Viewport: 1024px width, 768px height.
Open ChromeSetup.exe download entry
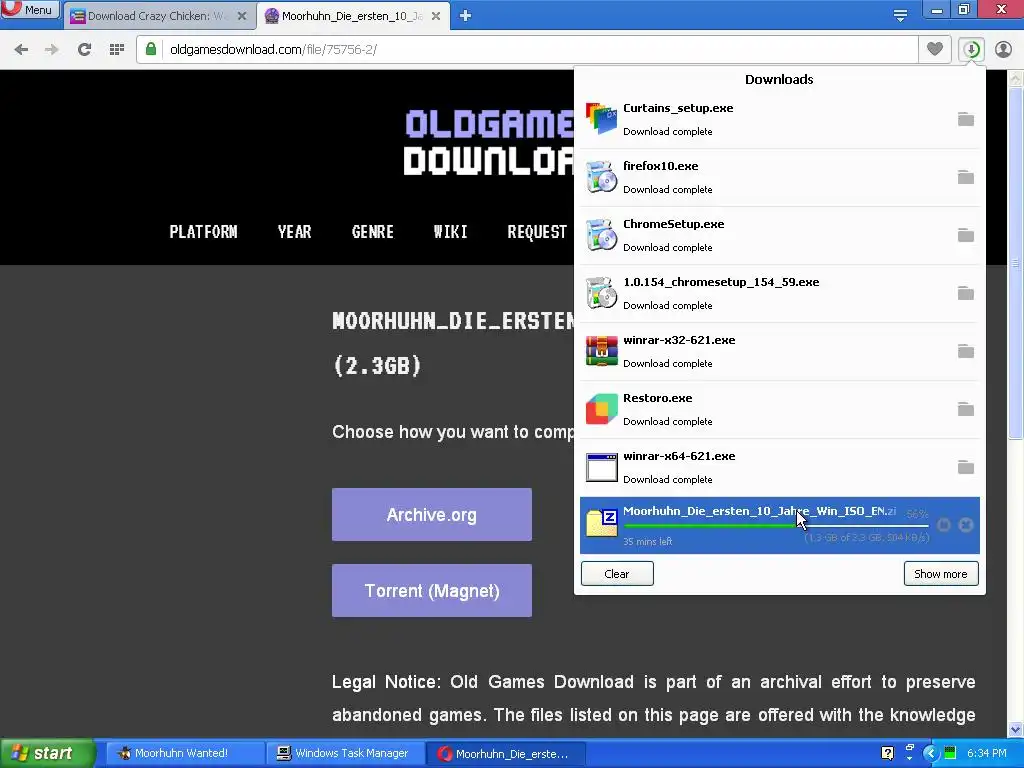click(x=780, y=236)
